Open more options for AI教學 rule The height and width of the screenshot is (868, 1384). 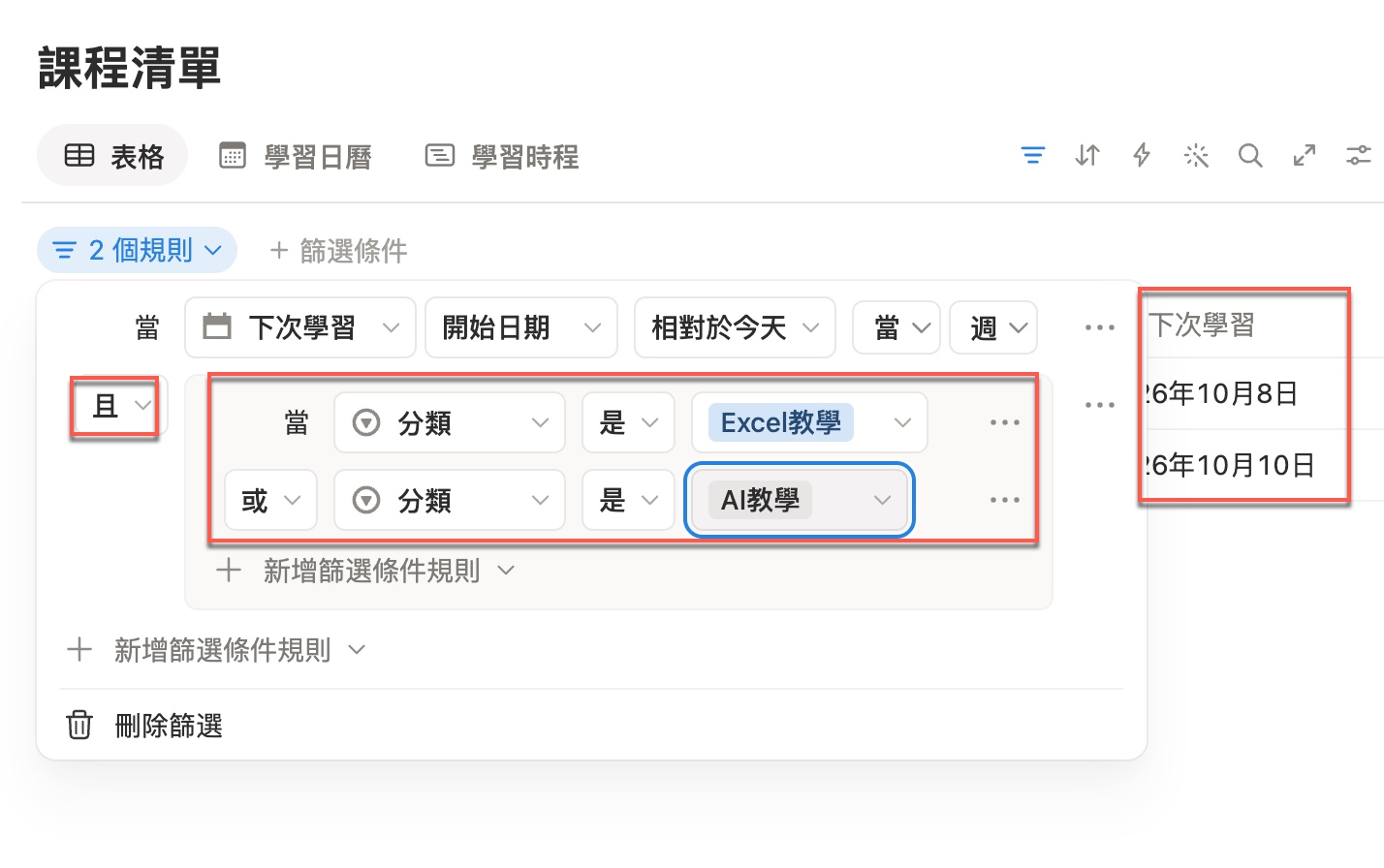[x=1004, y=500]
